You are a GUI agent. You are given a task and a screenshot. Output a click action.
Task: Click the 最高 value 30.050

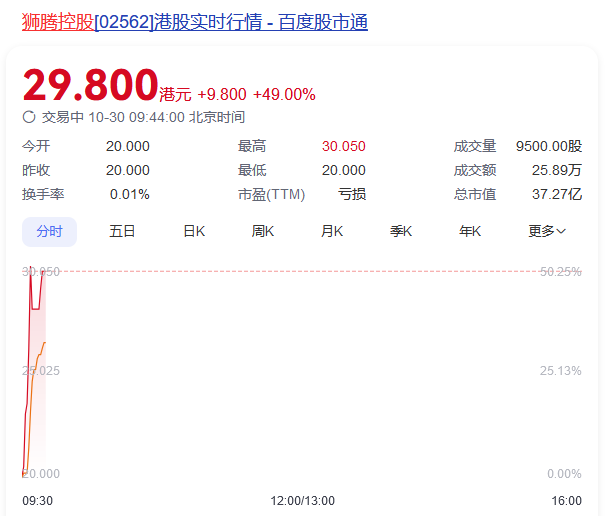pos(343,146)
